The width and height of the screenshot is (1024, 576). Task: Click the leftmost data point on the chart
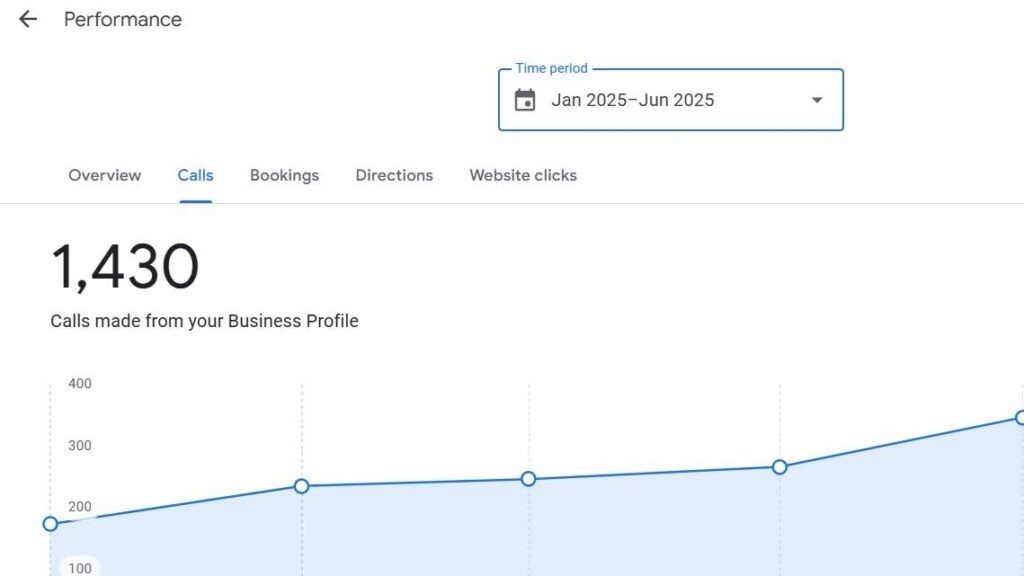pos(50,524)
